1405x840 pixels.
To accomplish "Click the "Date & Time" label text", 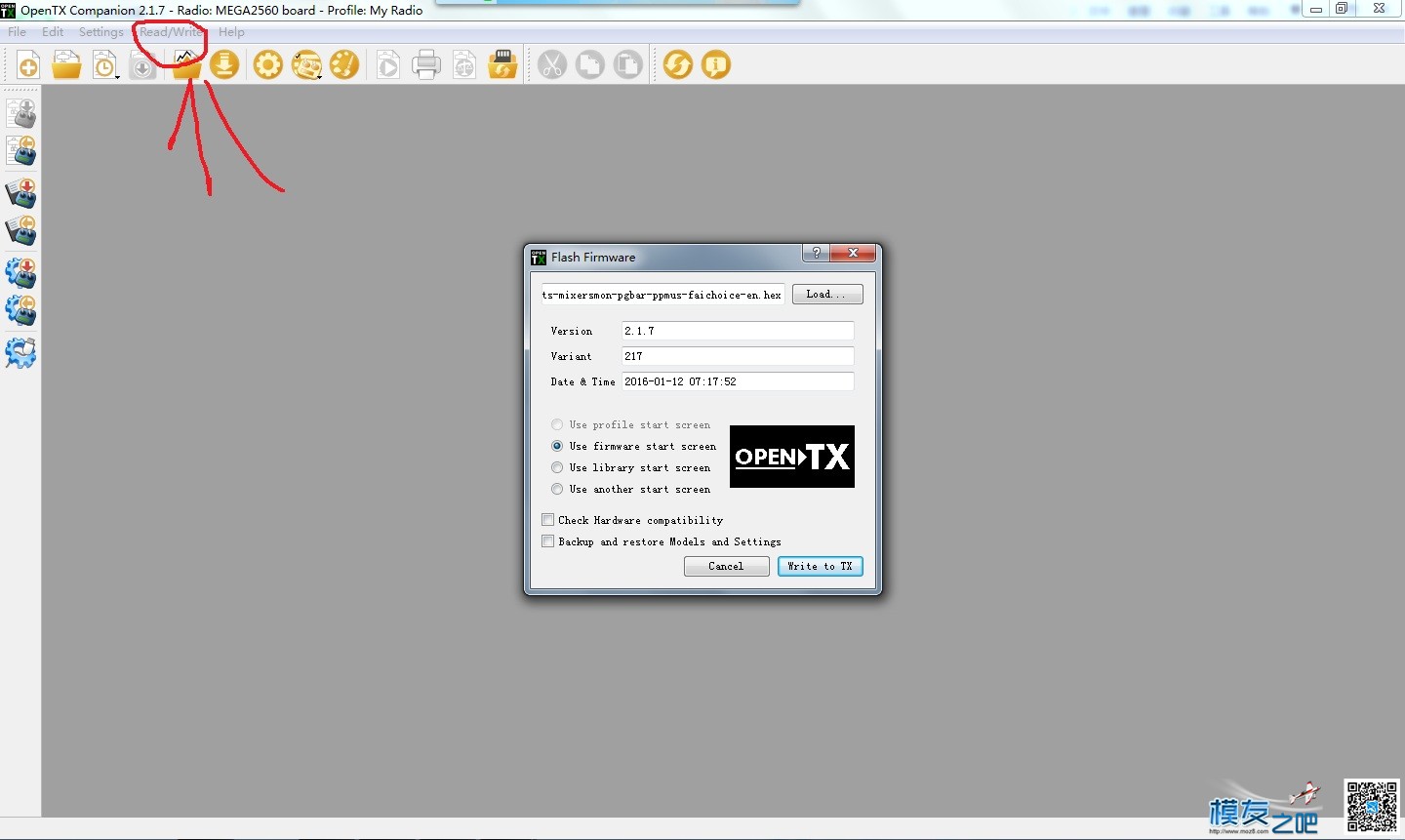I will coord(583,381).
